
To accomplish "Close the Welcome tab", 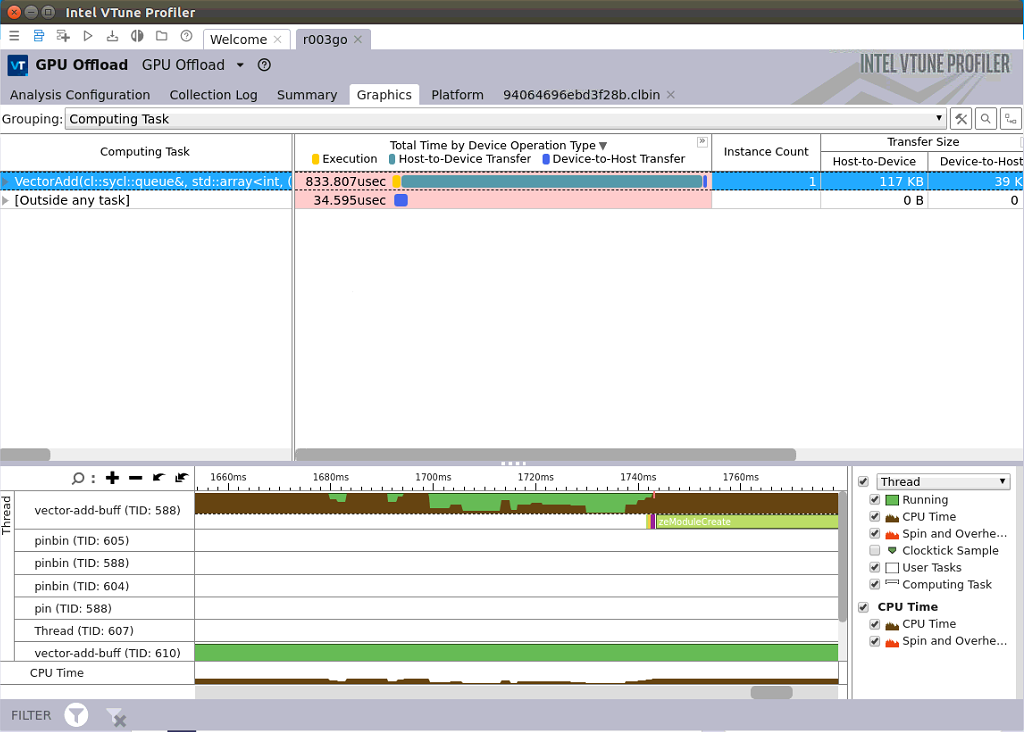I will [x=278, y=39].
